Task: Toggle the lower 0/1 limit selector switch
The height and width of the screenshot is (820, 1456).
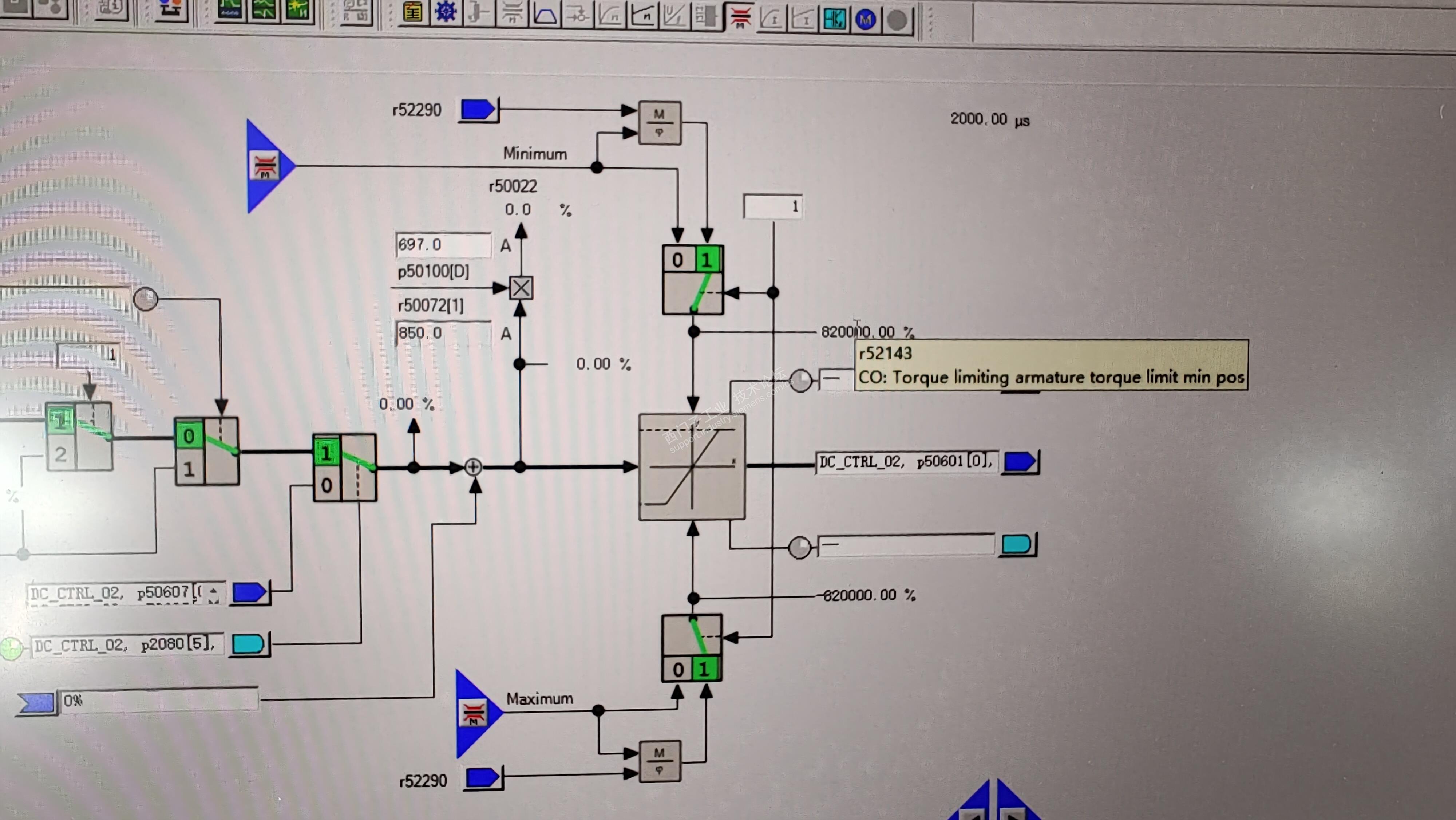Action: pyautogui.click(x=692, y=648)
